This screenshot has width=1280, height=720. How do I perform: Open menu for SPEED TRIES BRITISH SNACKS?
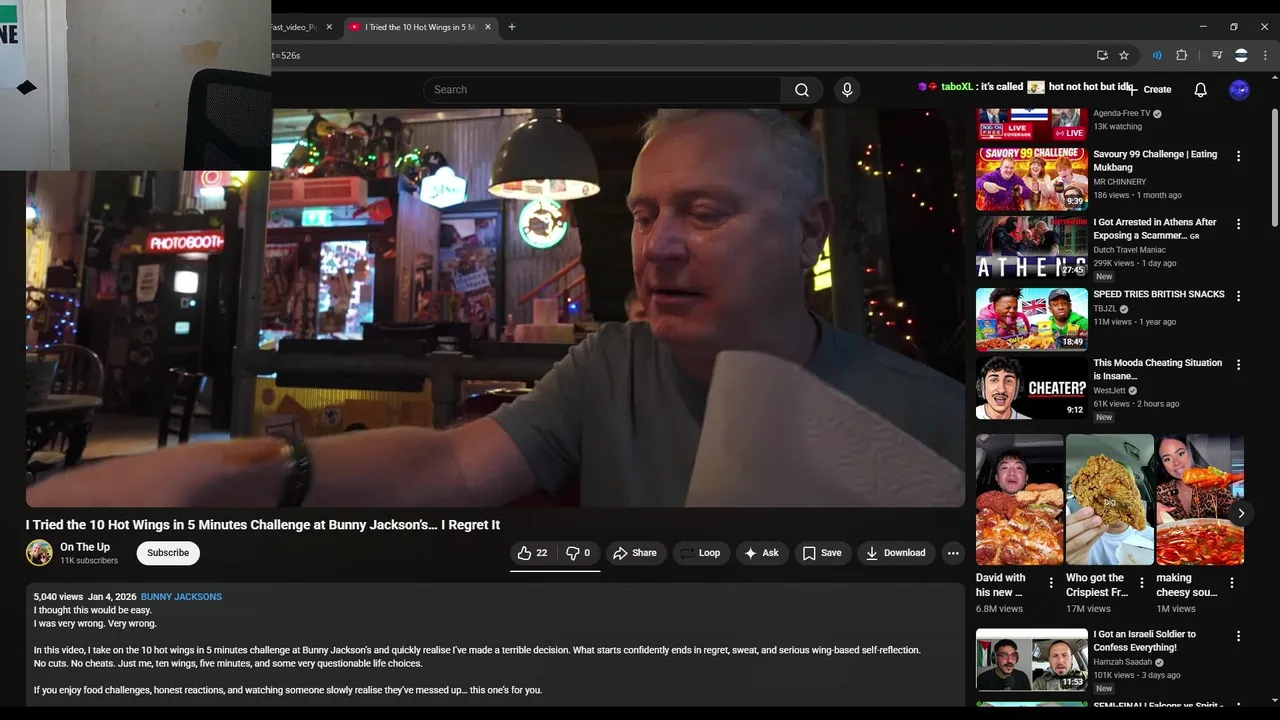[1238, 296]
